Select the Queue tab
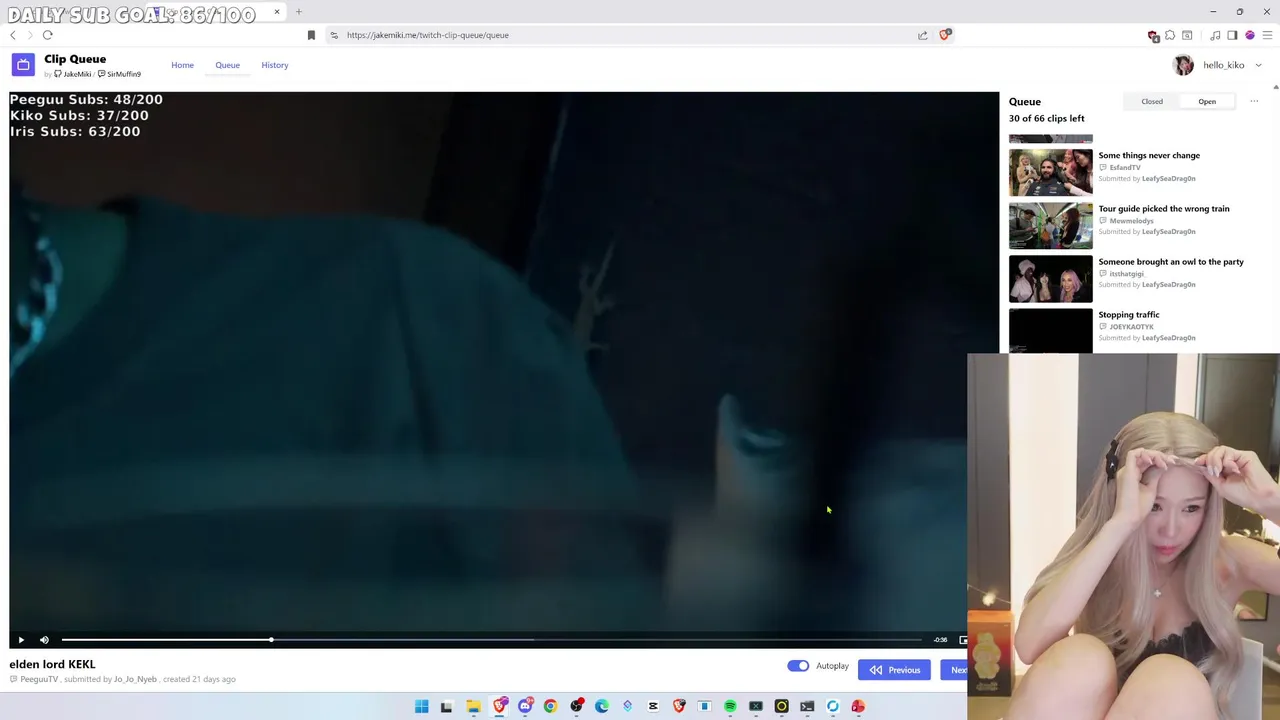Screen dimensions: 1280x720 pyautogui.click(x=227, y=65)
